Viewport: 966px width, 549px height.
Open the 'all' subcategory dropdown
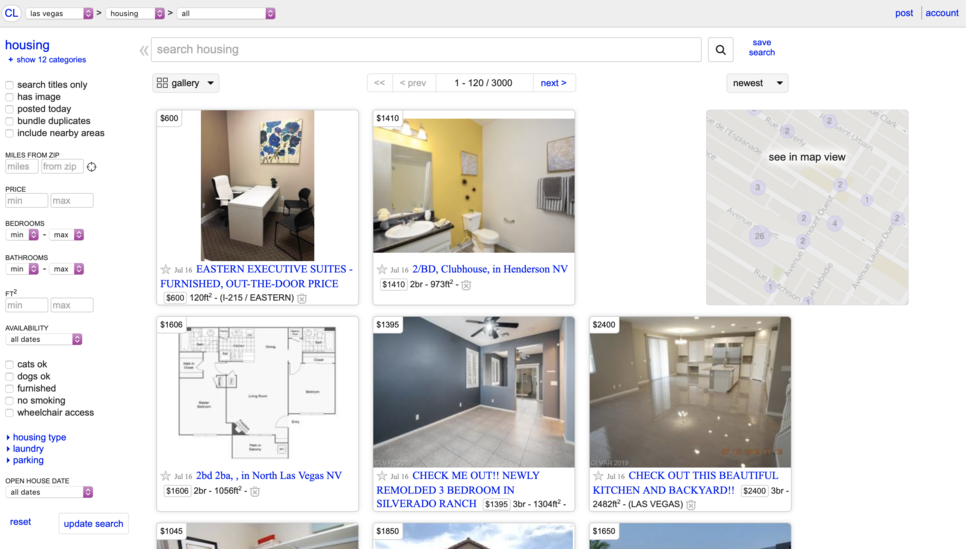click(226, 13)
